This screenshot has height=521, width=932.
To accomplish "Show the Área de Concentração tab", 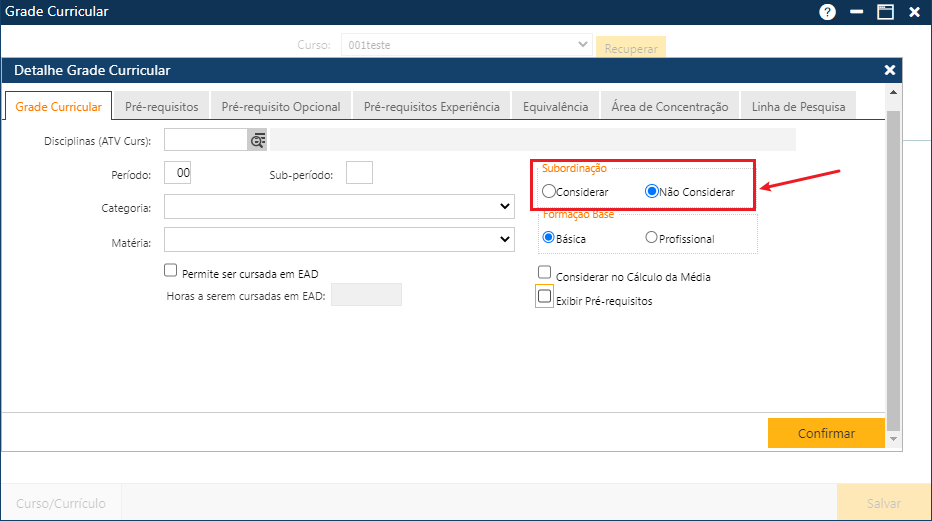I will pos(670,107).
